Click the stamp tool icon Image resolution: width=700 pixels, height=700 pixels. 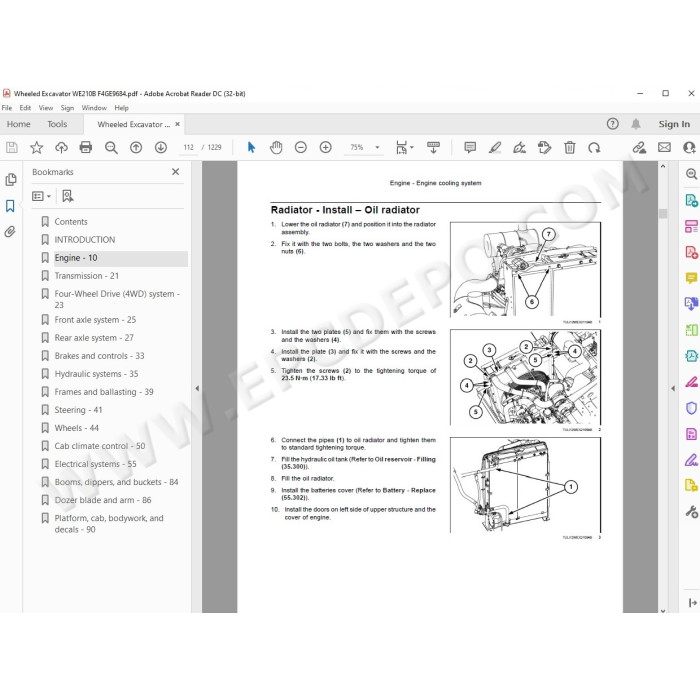(x=544, y=147)
